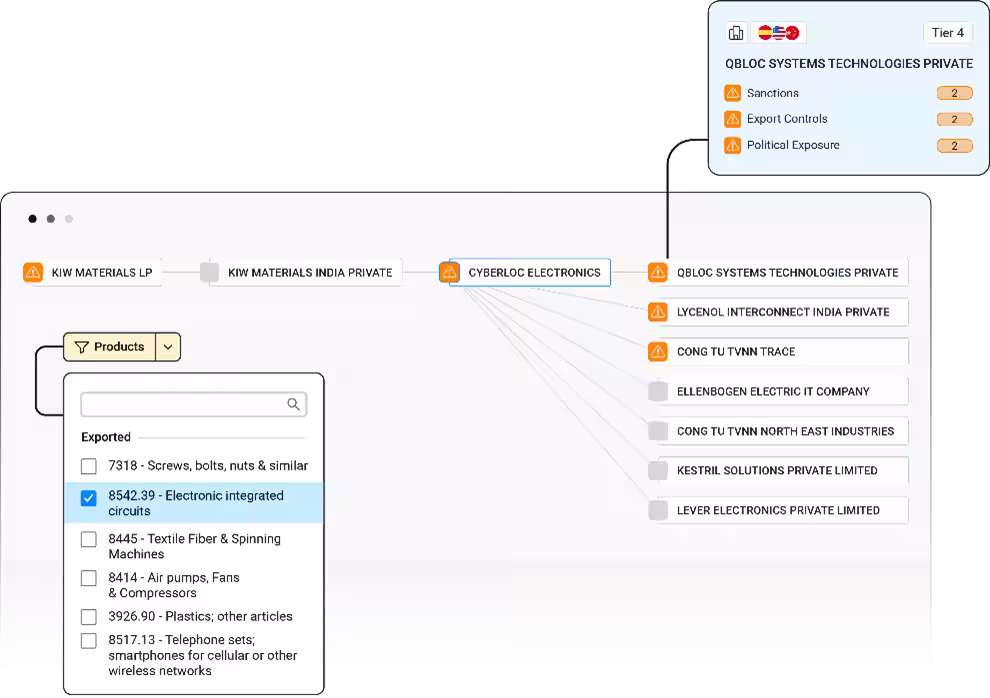
Task: Tick the 3926.90 Plastics checkbox
Action: click(89, 617)
